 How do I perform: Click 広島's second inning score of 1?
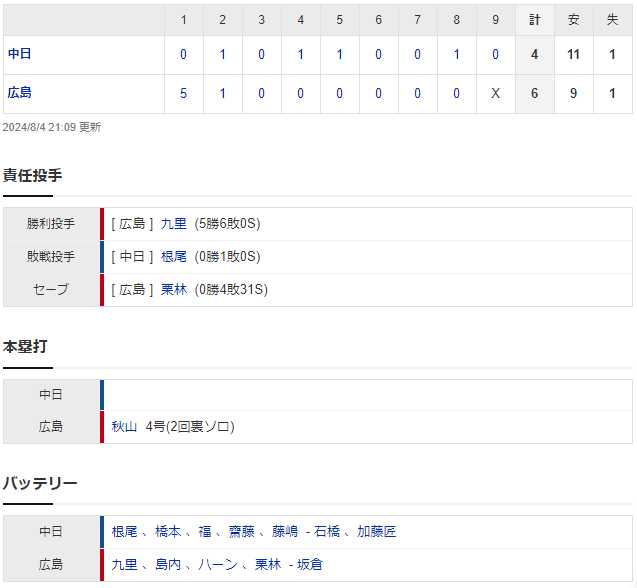click(222, 93)
